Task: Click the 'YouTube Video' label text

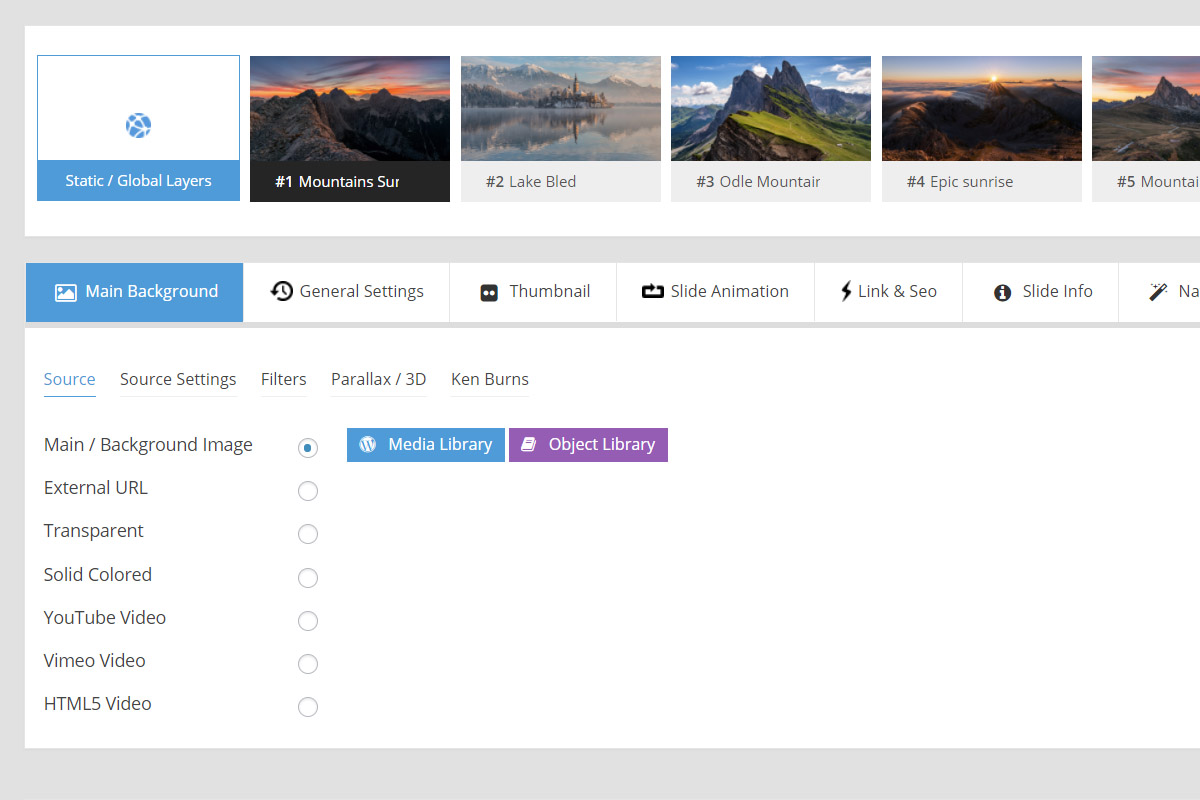Action: click(105, 618)
